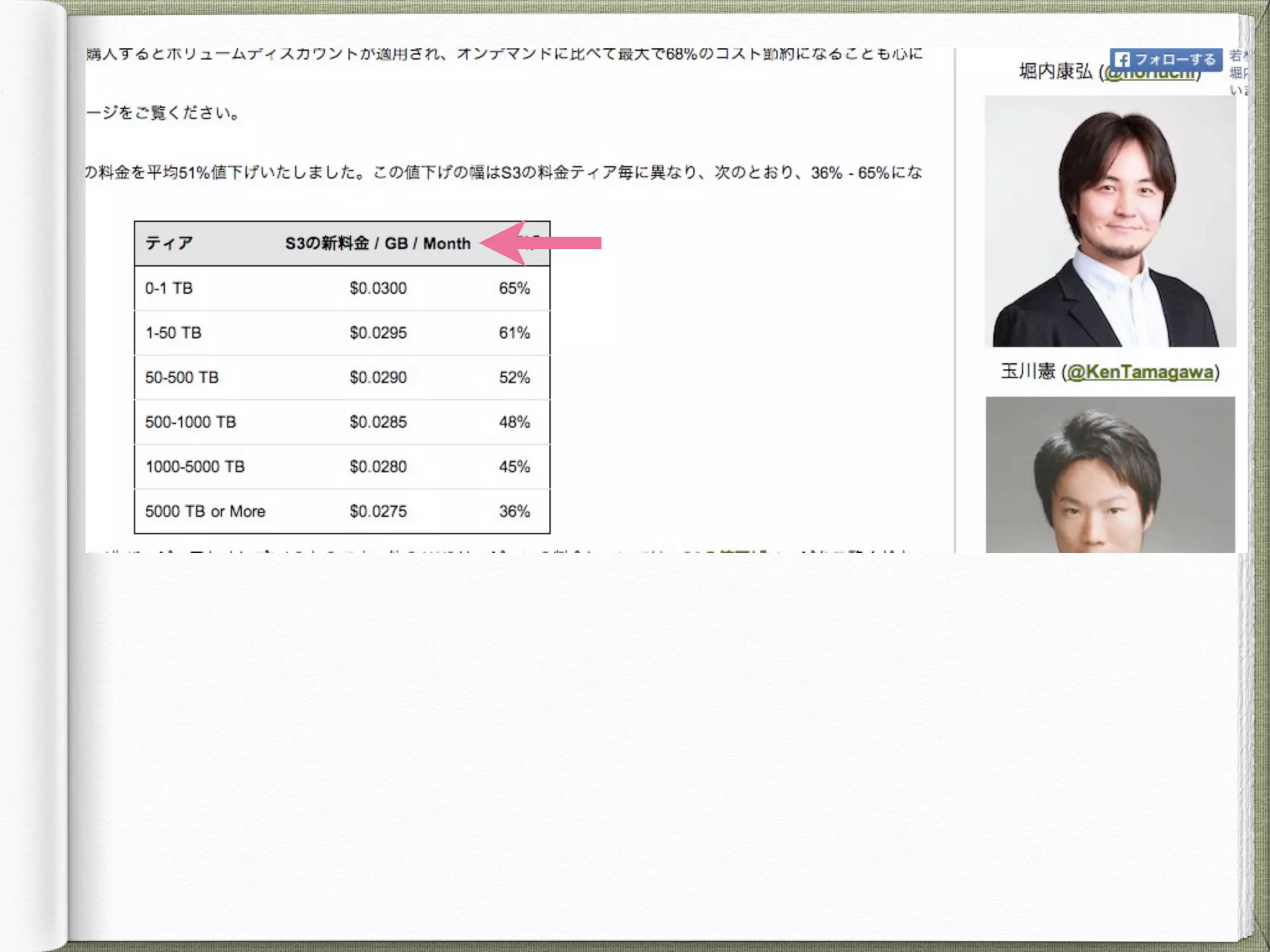Click the 0-1 TB tier cell
This screenshot has width=1270, height=952.
[169, 288]
